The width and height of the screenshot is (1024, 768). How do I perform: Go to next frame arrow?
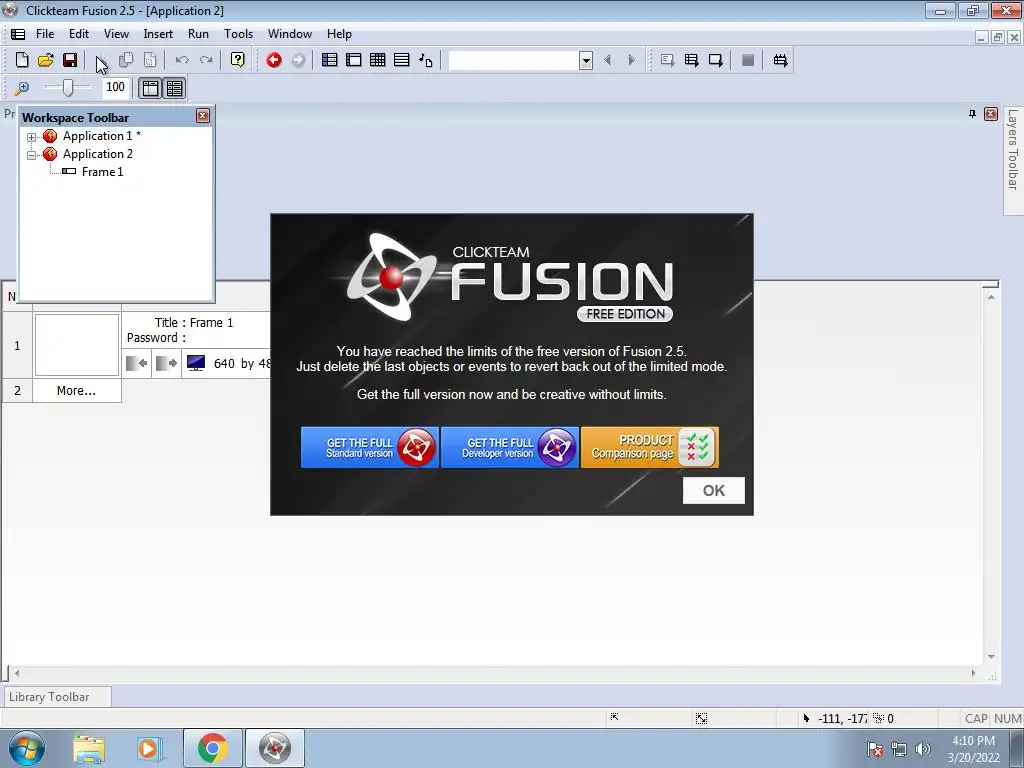click(632, 60)
